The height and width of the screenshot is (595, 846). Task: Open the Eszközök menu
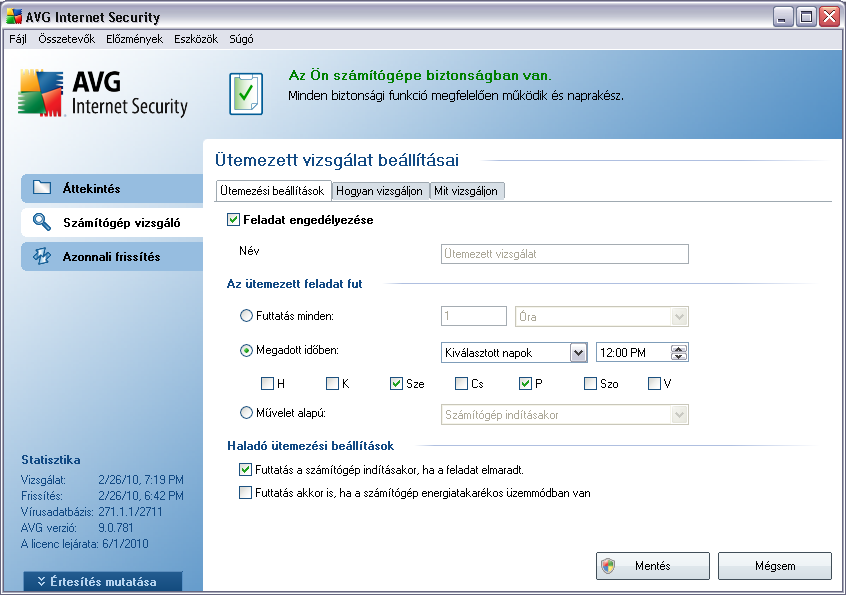coord(196,39)
